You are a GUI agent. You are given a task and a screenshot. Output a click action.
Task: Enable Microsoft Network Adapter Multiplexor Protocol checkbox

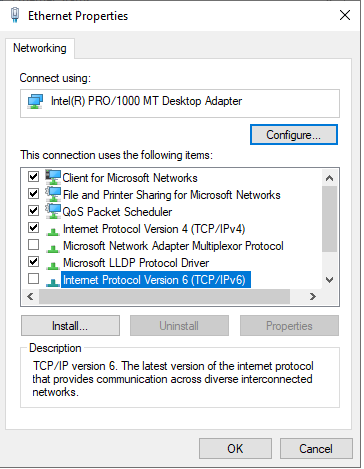coord(33,244)
